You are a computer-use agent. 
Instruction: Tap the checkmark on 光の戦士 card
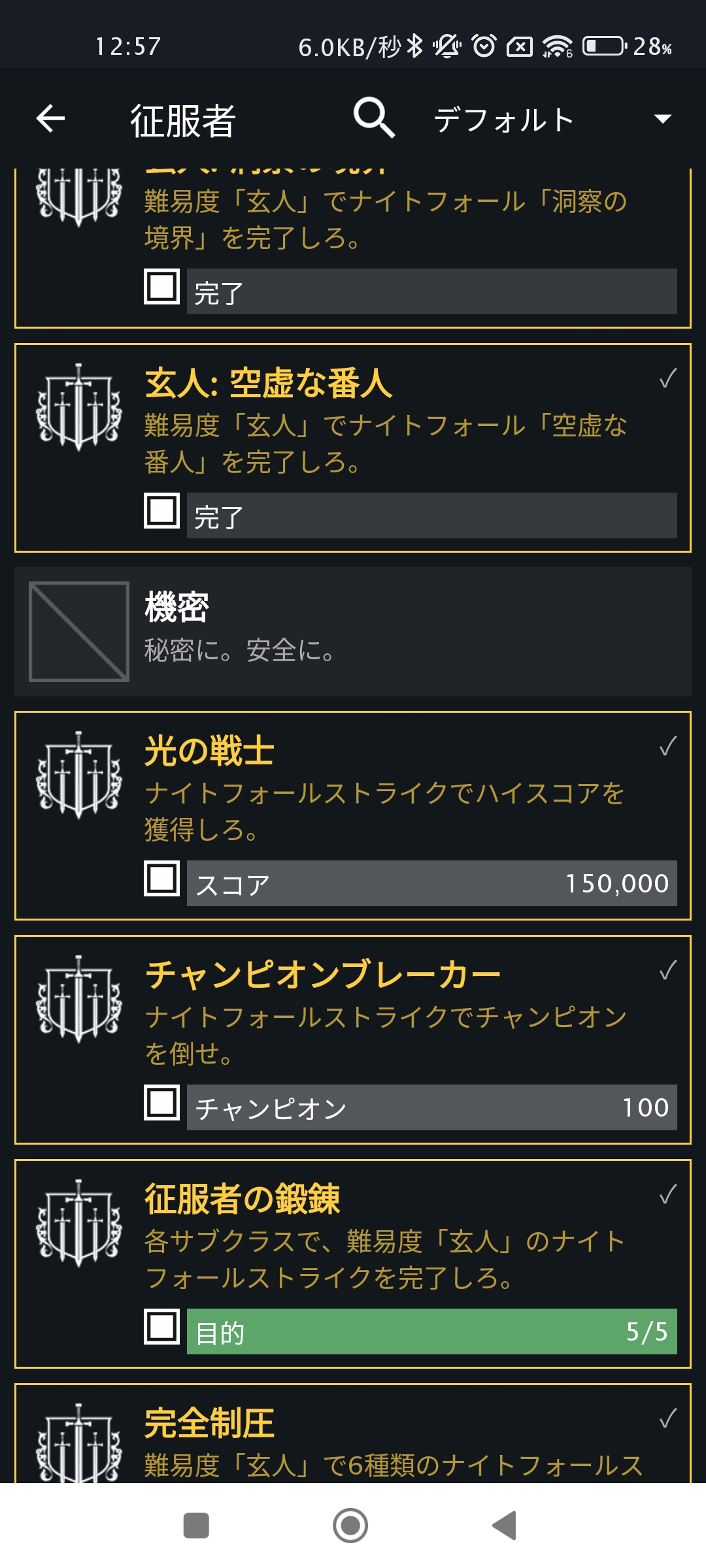[667, 746]
